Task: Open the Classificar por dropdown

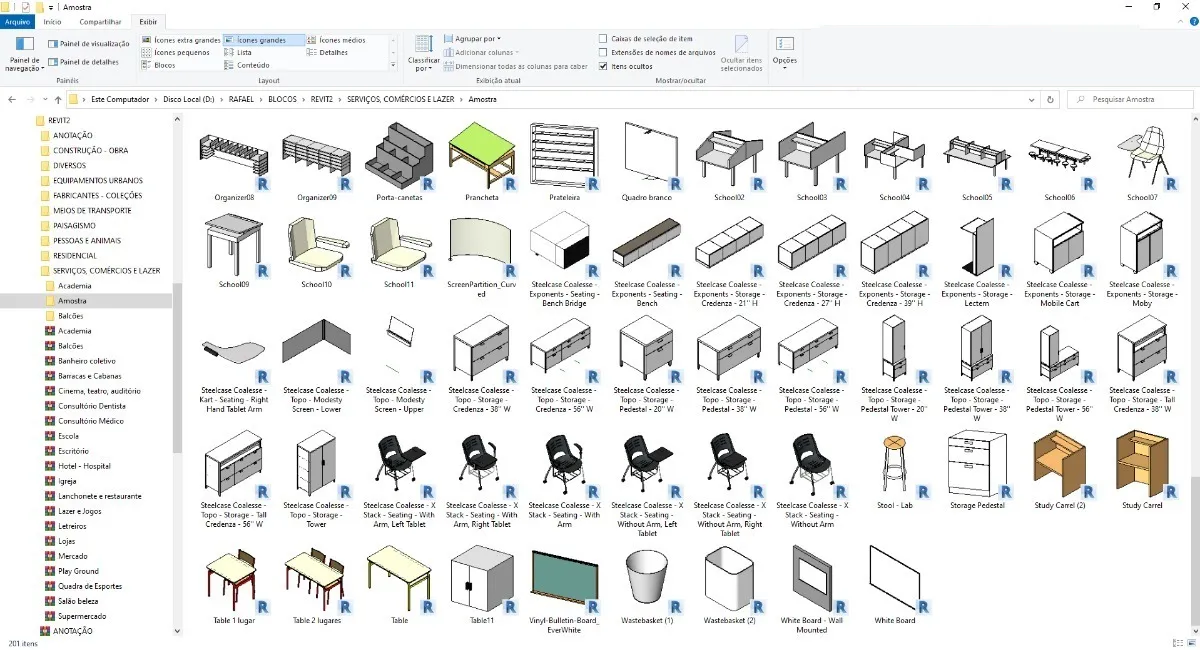Action: 423,54
